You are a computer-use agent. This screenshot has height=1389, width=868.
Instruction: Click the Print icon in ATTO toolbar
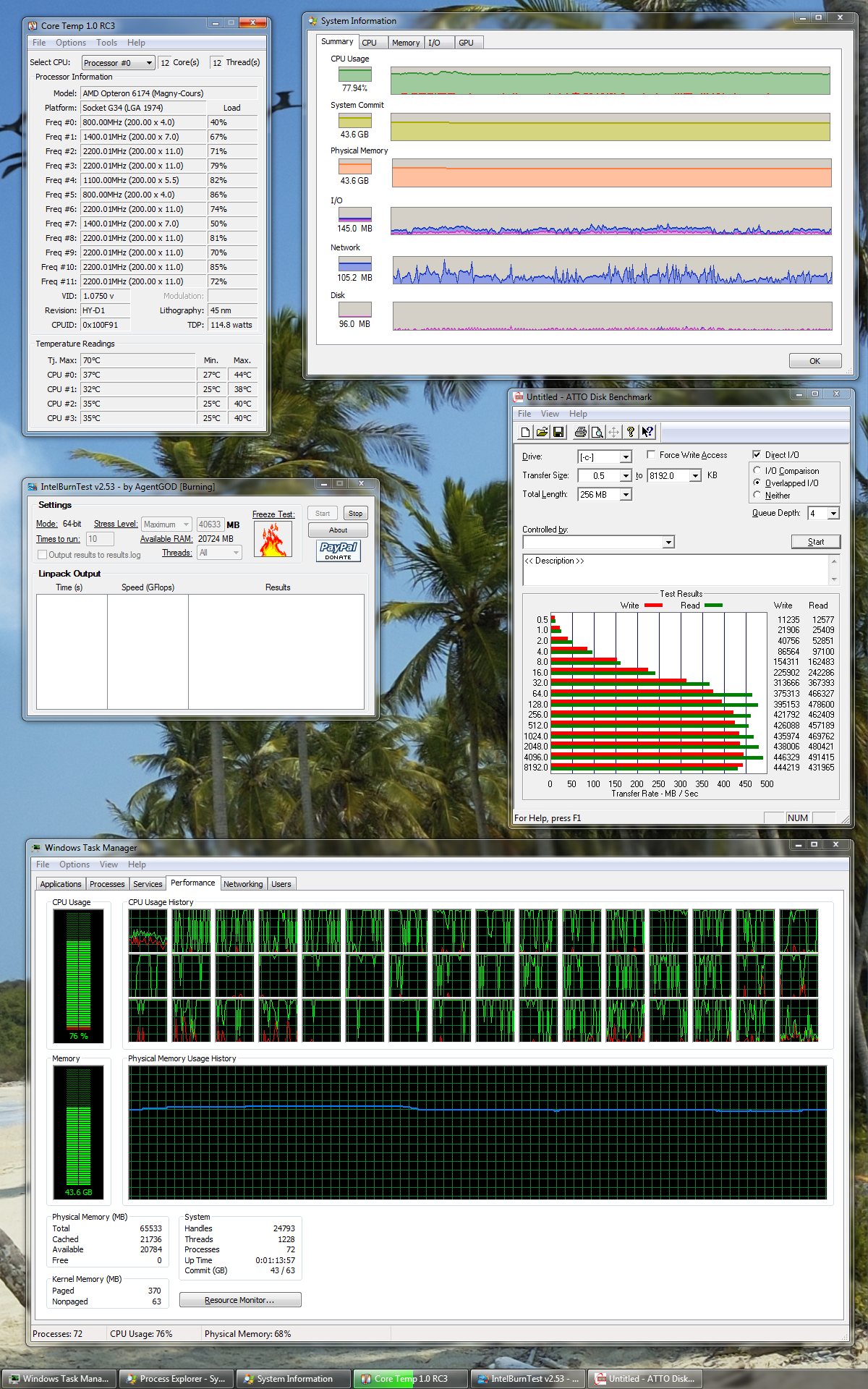pyautogui.click(x=580, y=432)
